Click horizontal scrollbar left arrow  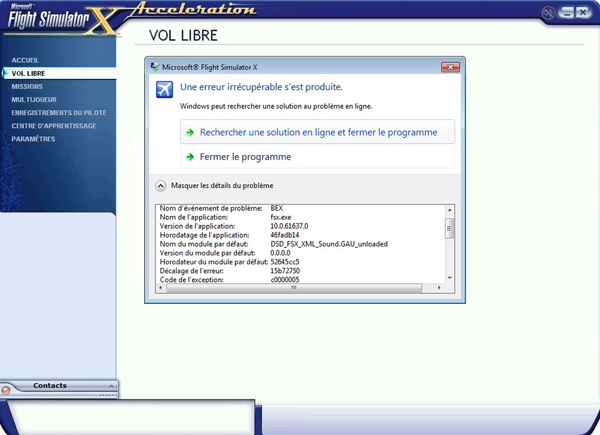point(160,288)
